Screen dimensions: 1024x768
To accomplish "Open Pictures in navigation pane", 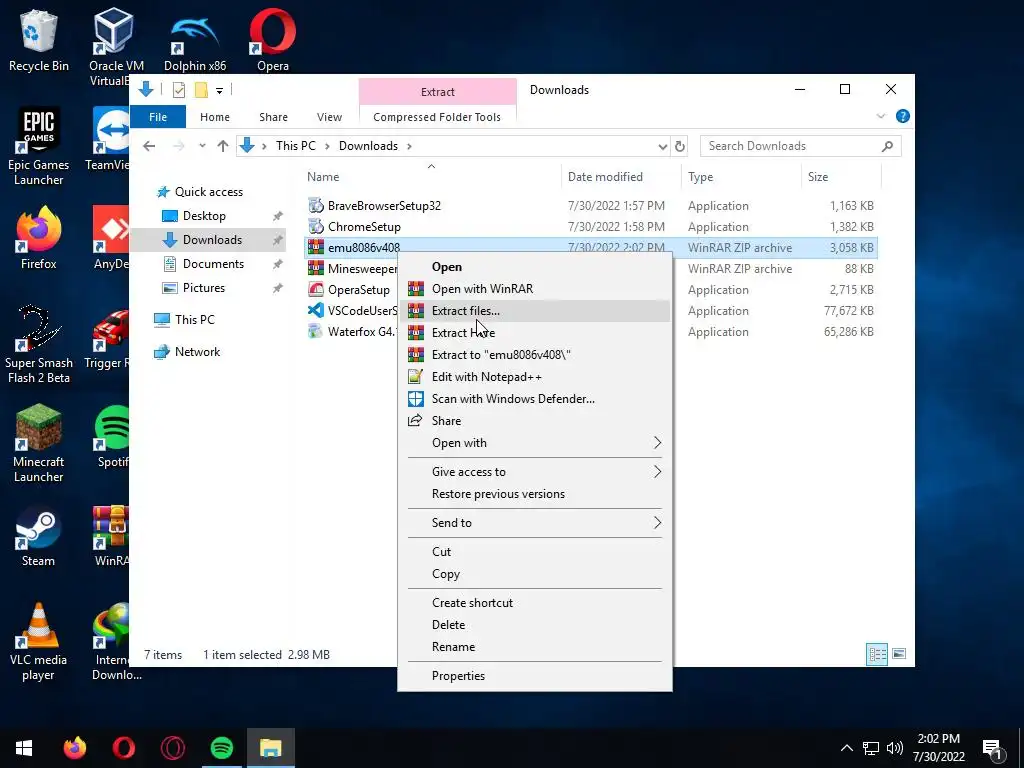I will pos(204,288).
